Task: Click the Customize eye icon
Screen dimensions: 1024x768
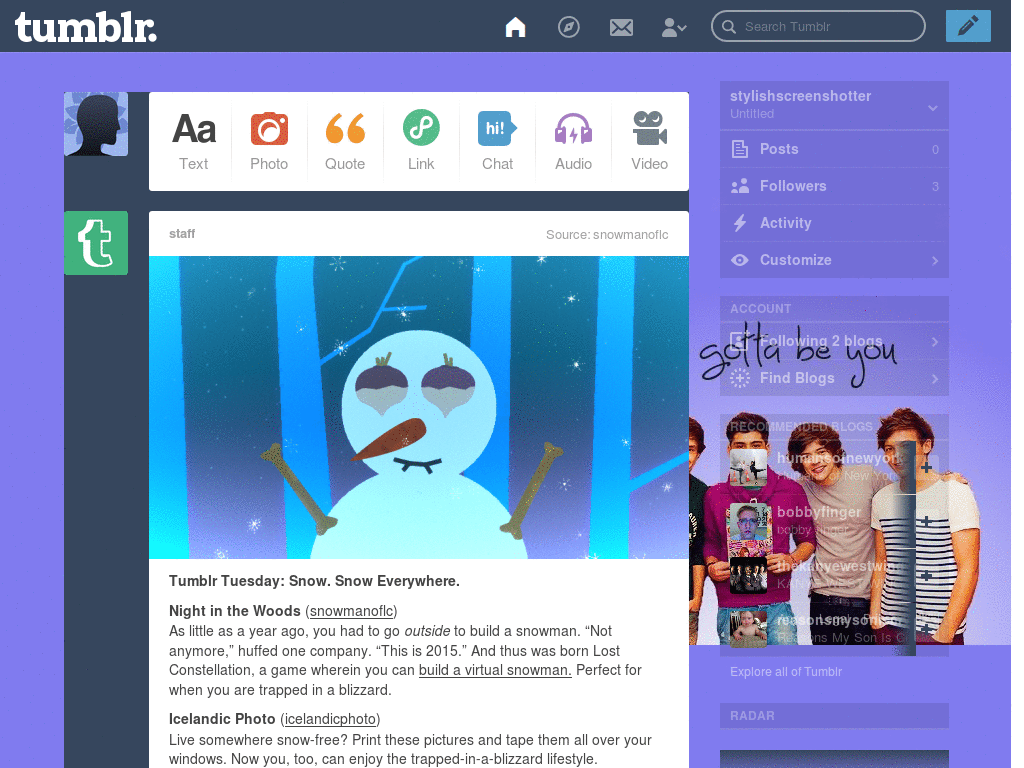Action: [739, 260]
